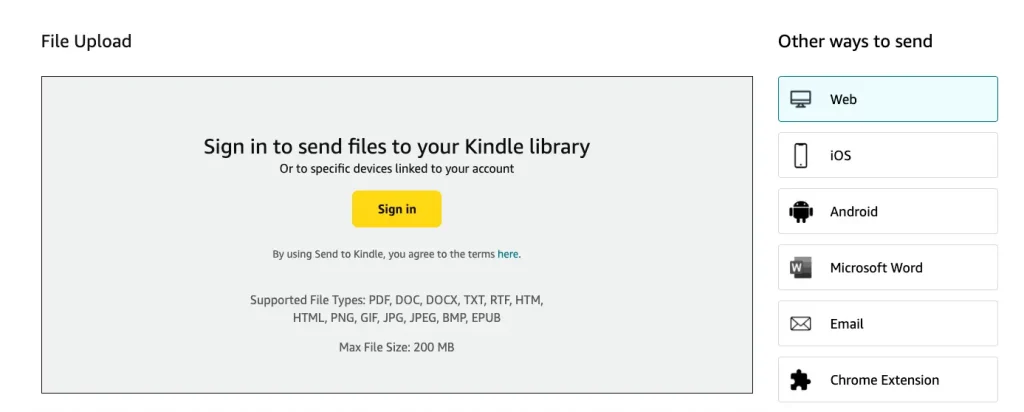
Task: Click the iOS phone icon
Action: point(801,155)
